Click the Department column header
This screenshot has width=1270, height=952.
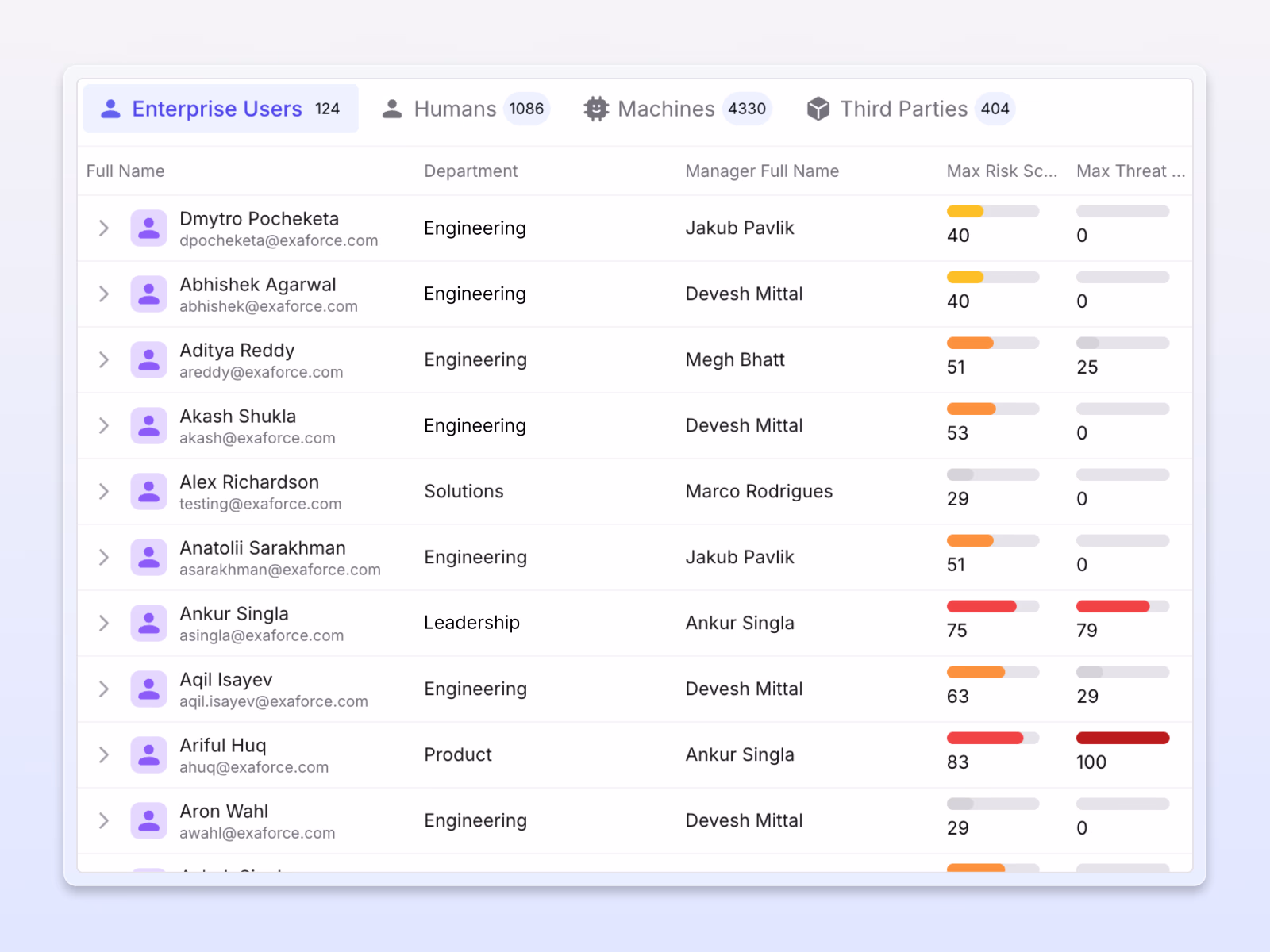[x=471, y=171]
